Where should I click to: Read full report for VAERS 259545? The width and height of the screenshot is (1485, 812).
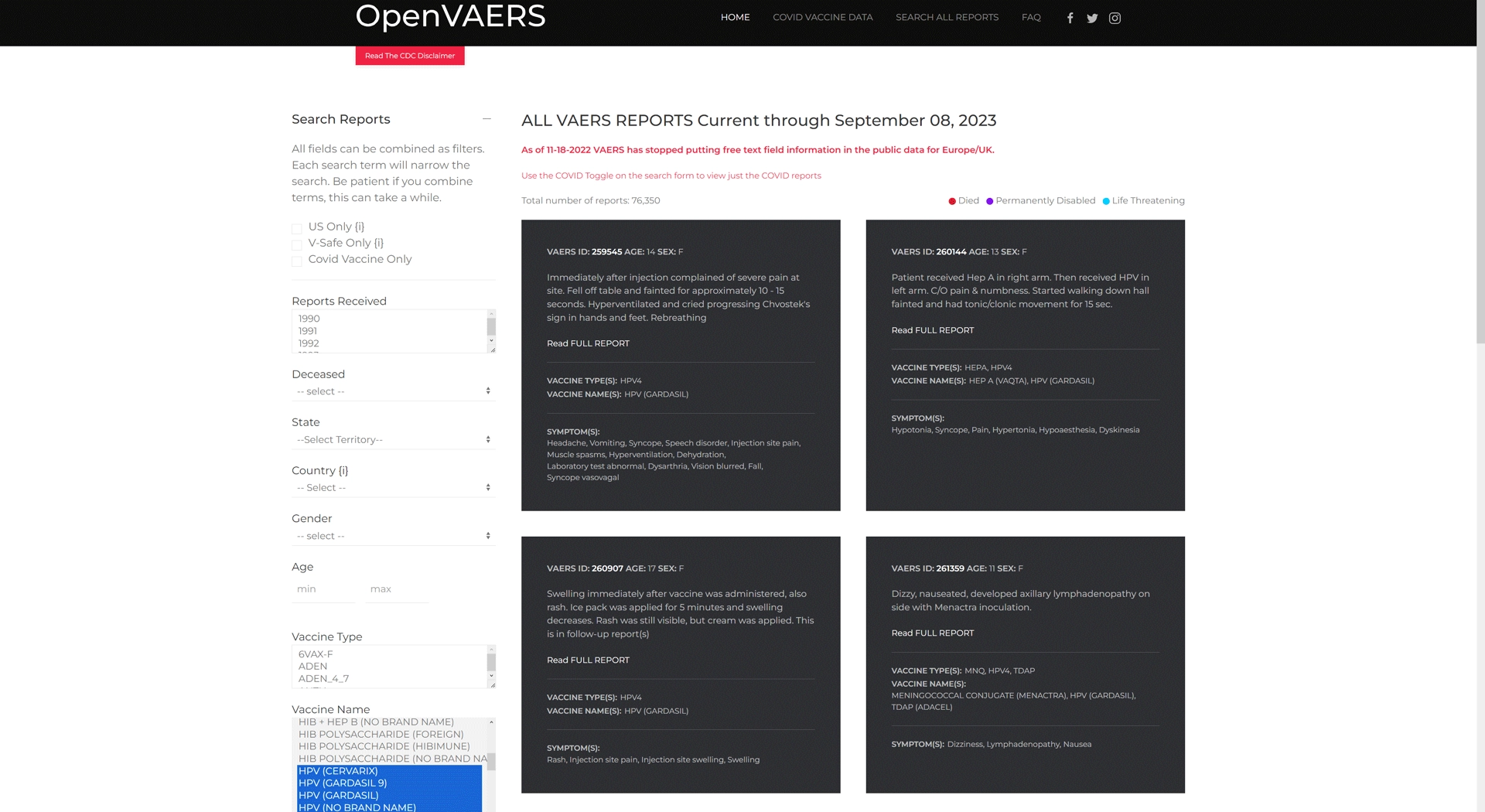[588, 343]
